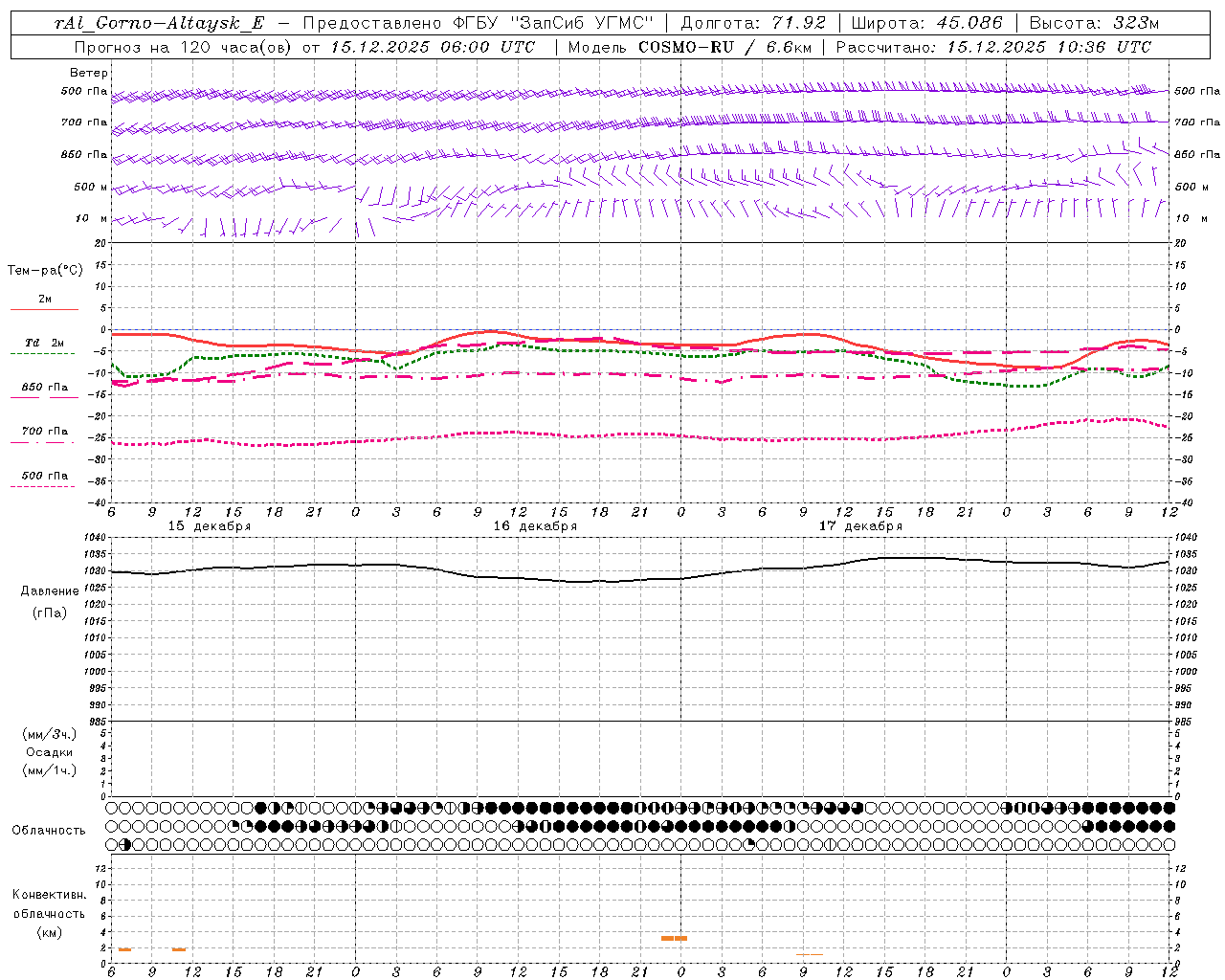Click the Давление pressure panel label
The width and height of the screenshot is (1225, 980).
coord(50,591)
